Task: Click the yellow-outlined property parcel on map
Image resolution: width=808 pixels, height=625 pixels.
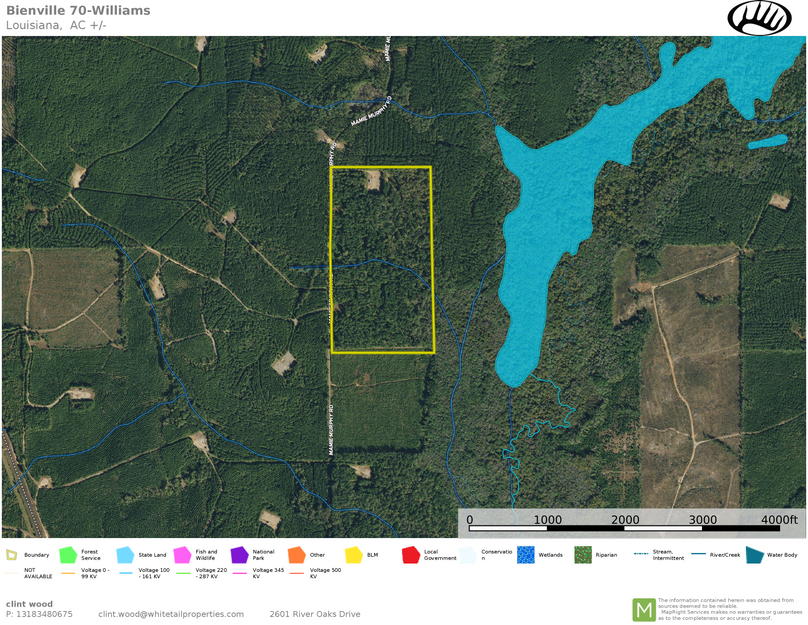Action: (382, 260)
